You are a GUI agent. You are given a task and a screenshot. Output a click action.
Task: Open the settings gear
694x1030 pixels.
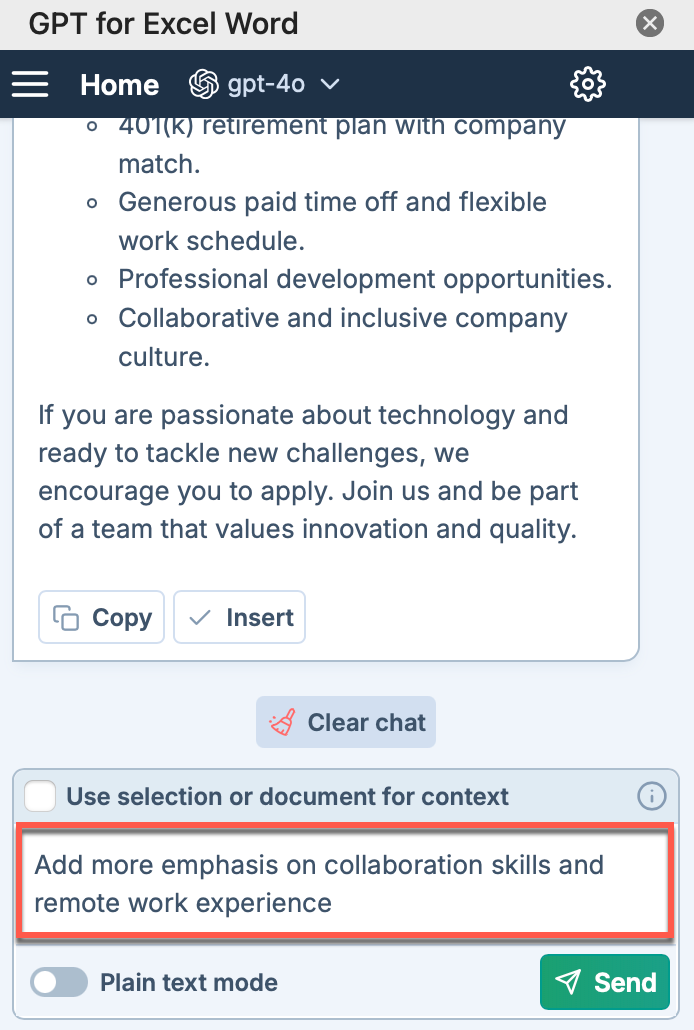[588, 84]
